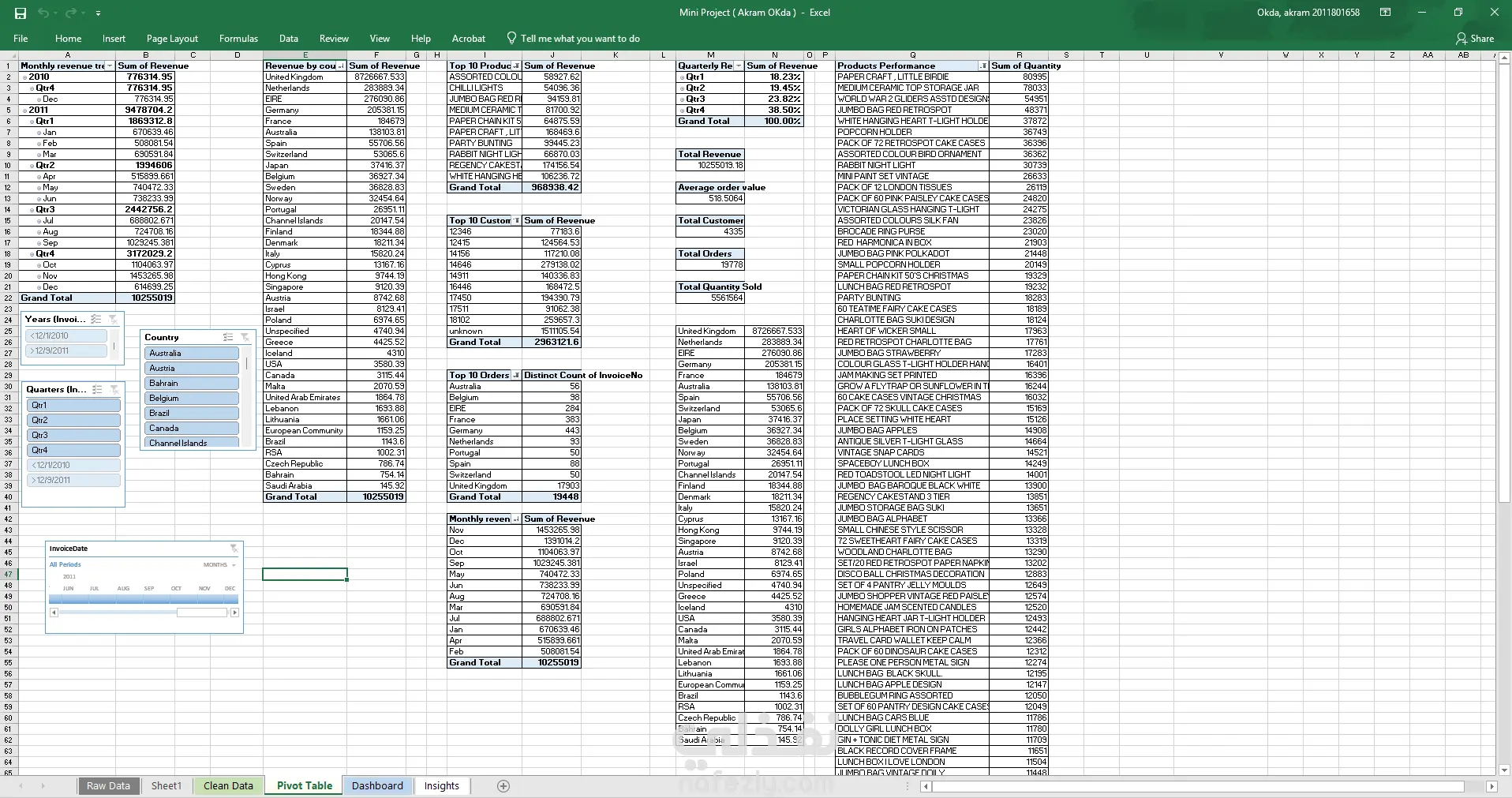This screenshot has width=1512, height=798.
Task: Open the Formulas ribbon tab
Action: 238,38
